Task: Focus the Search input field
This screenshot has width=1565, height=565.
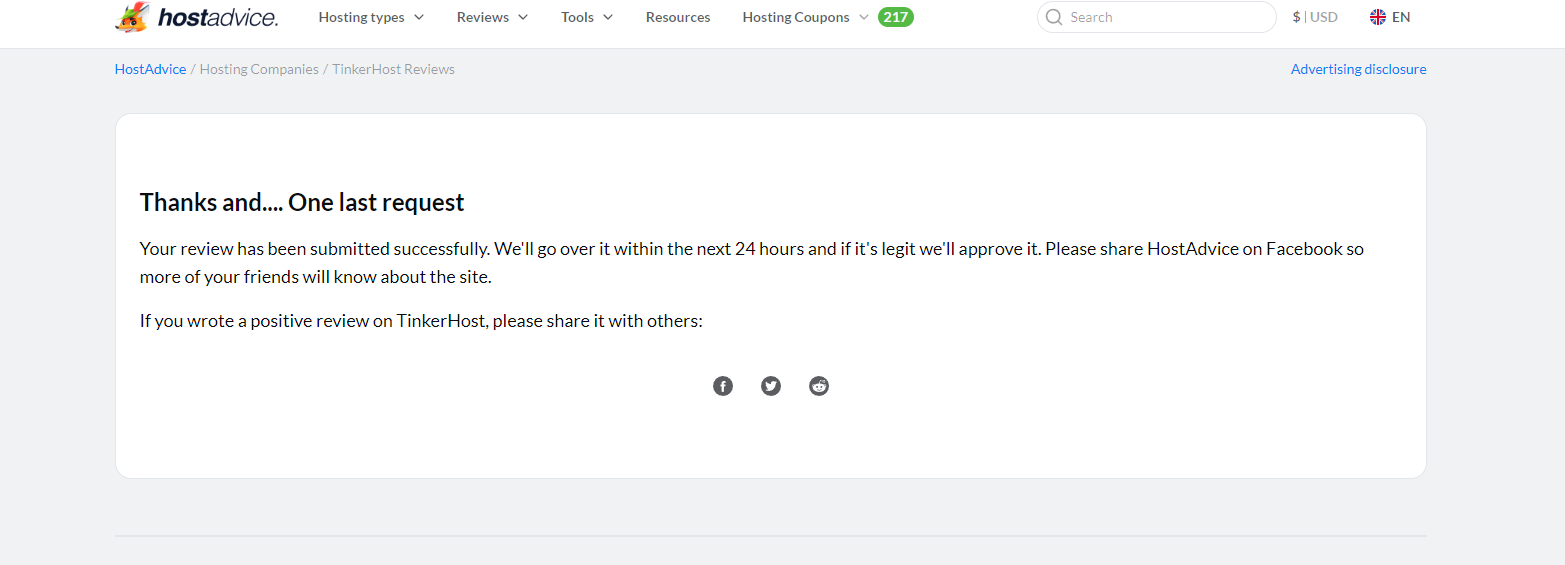Action: 1157,17
